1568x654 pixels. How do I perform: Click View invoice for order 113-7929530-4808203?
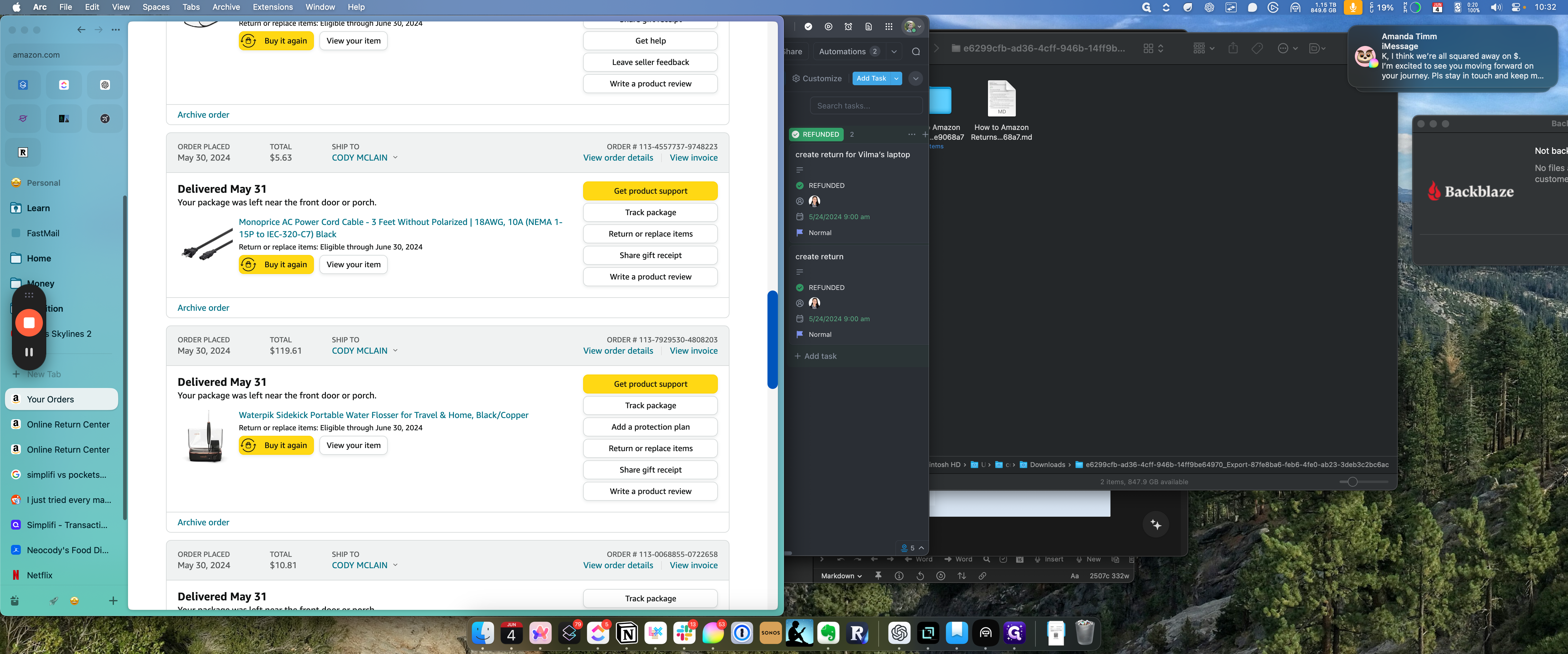tap(693, 351)
